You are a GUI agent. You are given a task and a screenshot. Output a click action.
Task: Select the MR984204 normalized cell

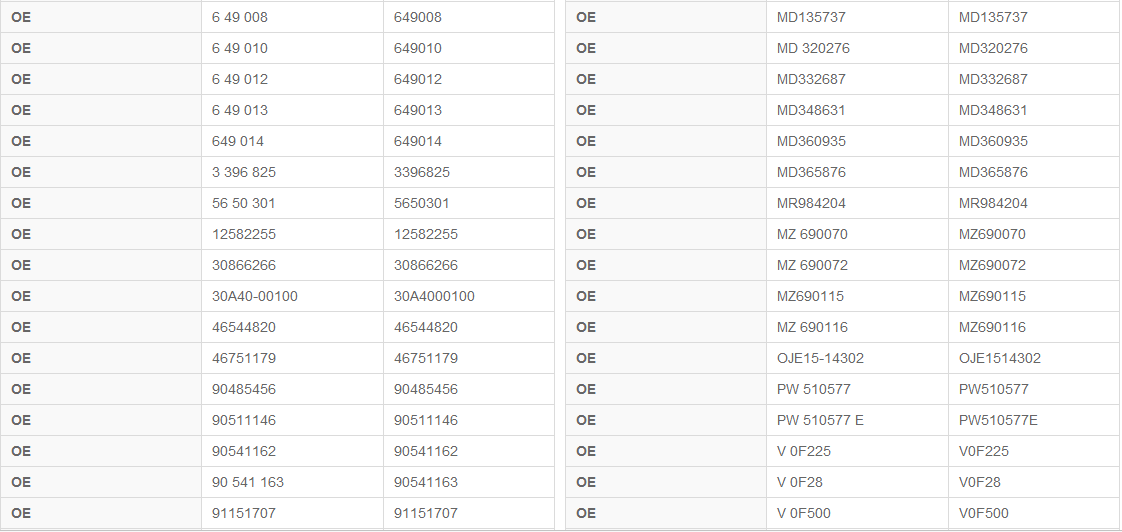coord(1034,203)
